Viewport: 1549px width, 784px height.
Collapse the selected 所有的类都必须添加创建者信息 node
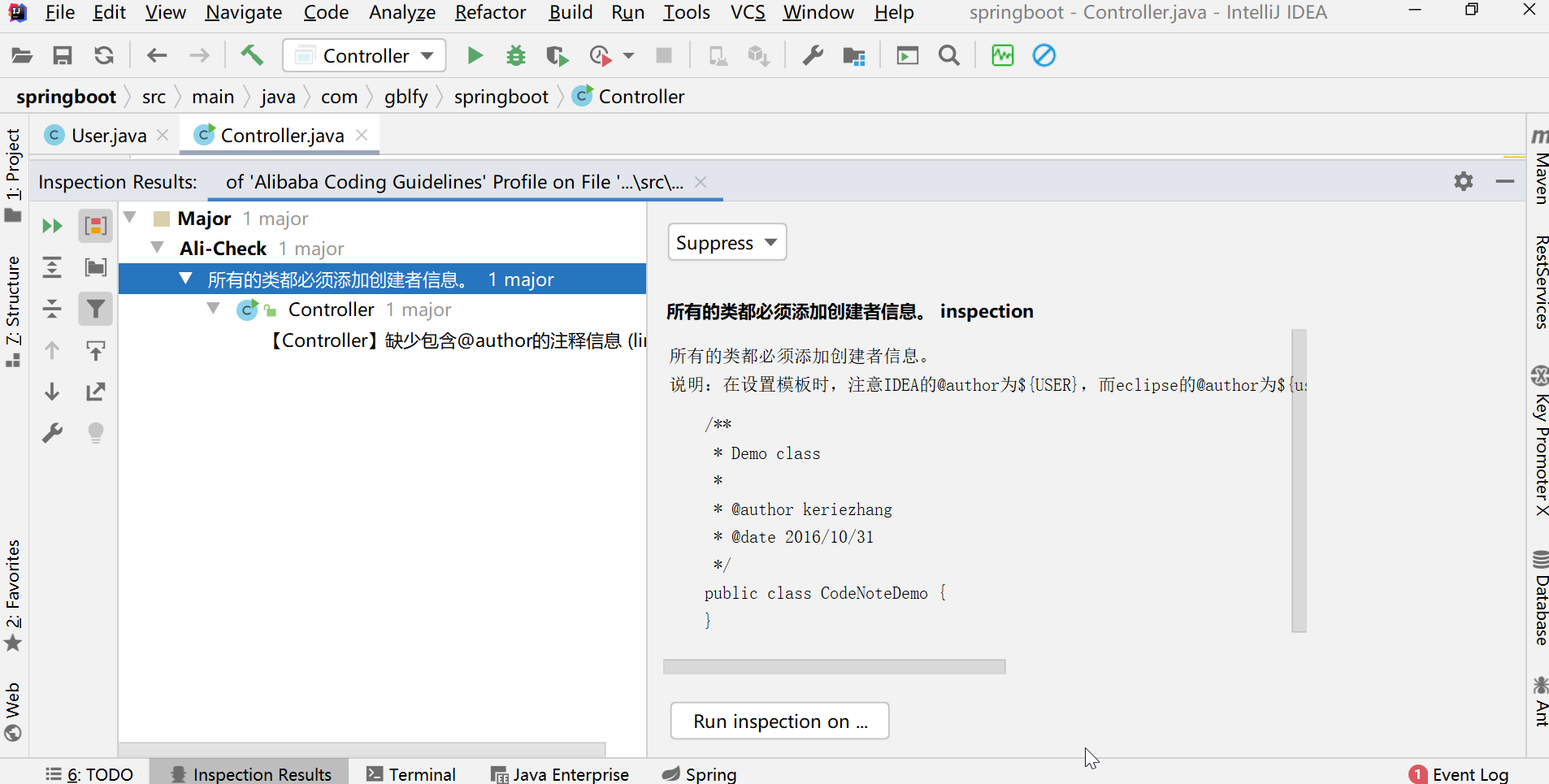(186, 278)
